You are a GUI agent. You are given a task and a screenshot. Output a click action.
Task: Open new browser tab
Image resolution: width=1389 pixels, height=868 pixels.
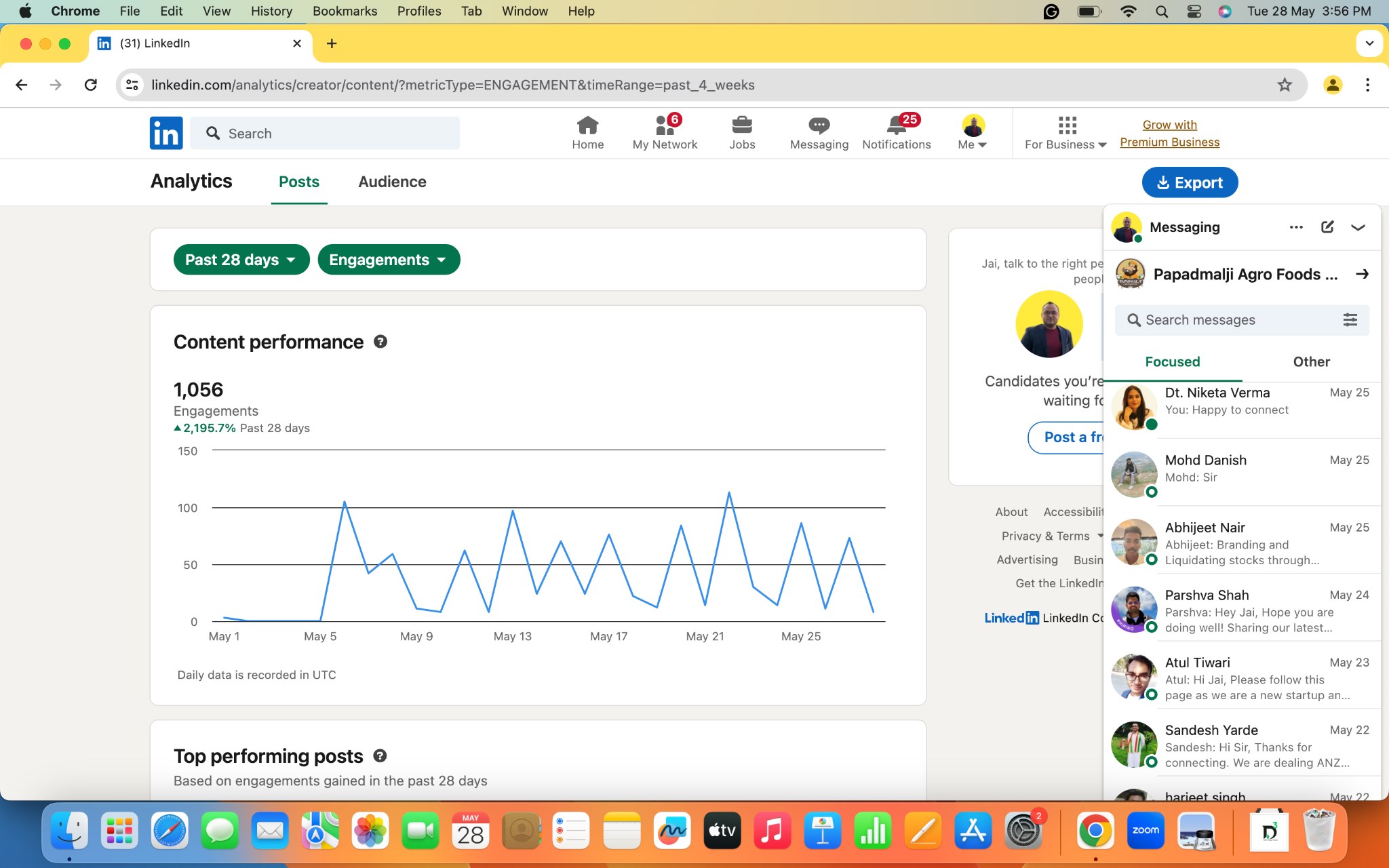point(332,43)
